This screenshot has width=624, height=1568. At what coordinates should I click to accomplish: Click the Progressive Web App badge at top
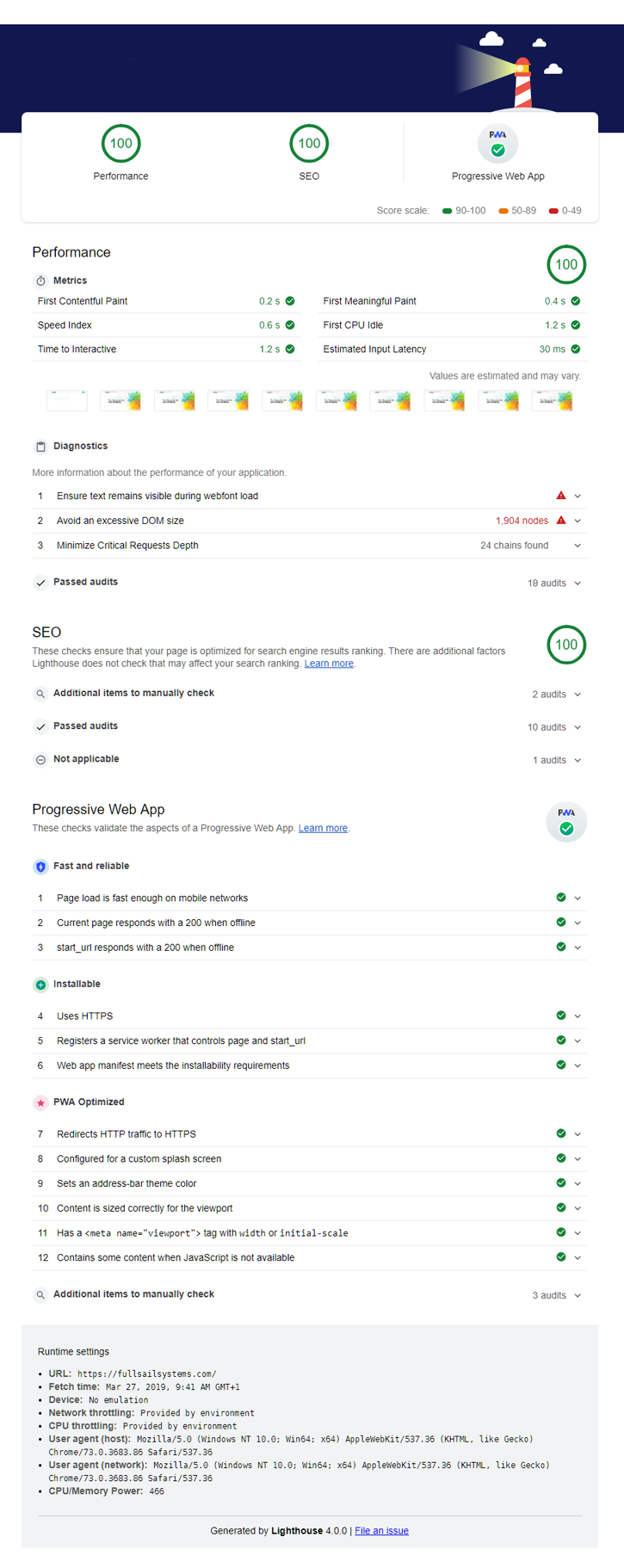pos(497,144)
